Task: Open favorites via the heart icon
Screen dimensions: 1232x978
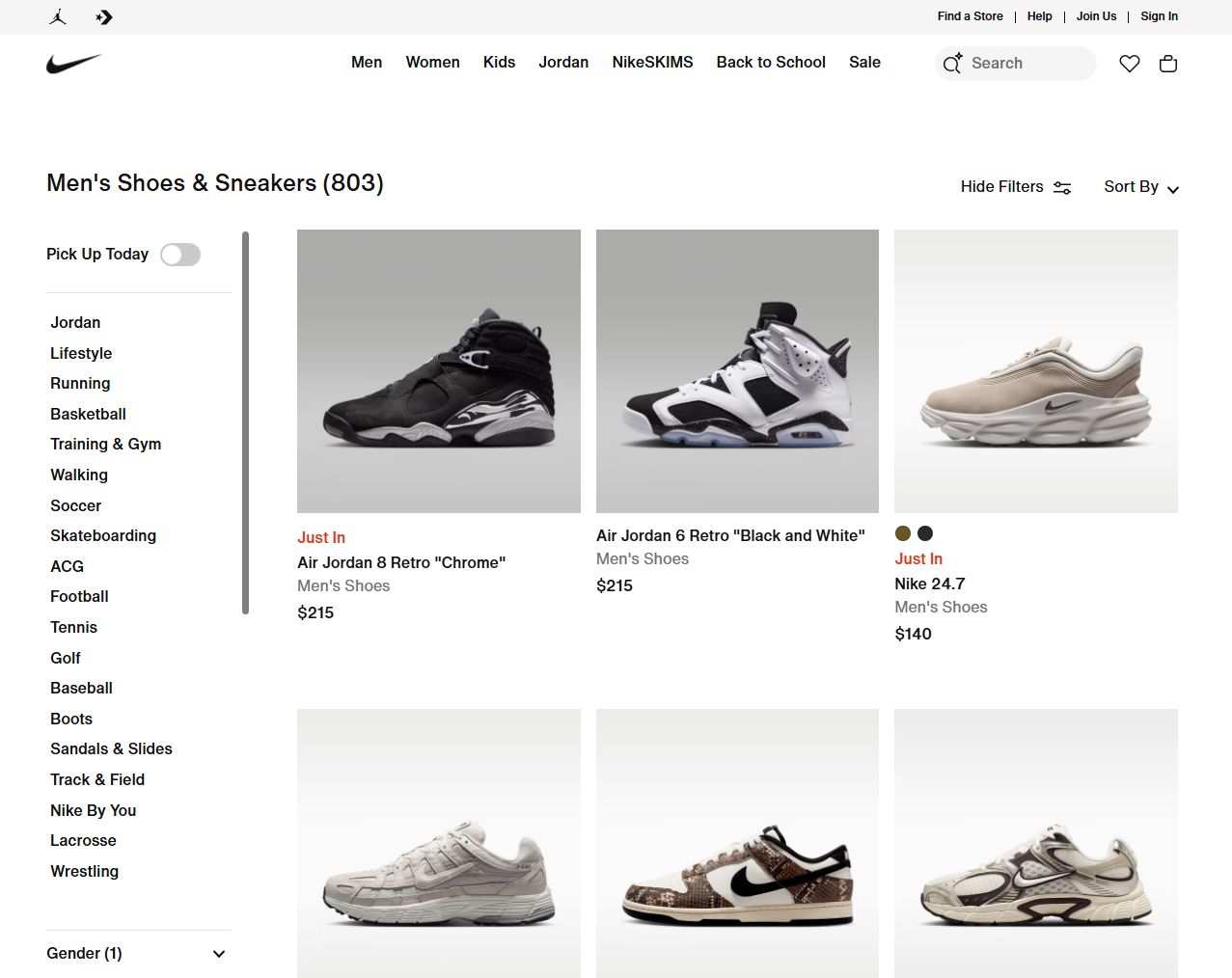Action: pyautogui.click(x=1130, y=64)
